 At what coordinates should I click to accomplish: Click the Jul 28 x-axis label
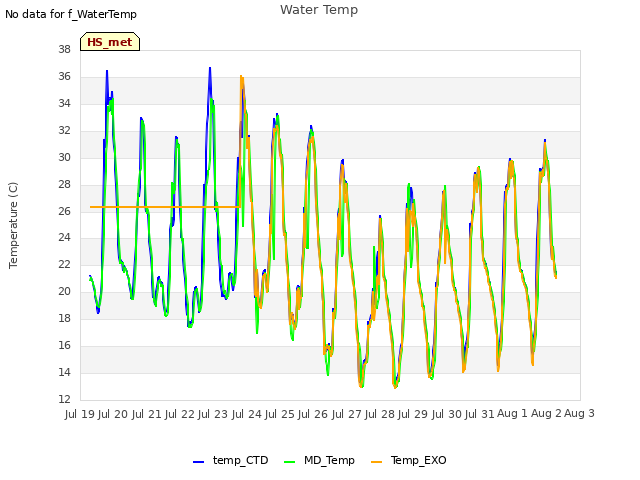[x=380, y=414]
